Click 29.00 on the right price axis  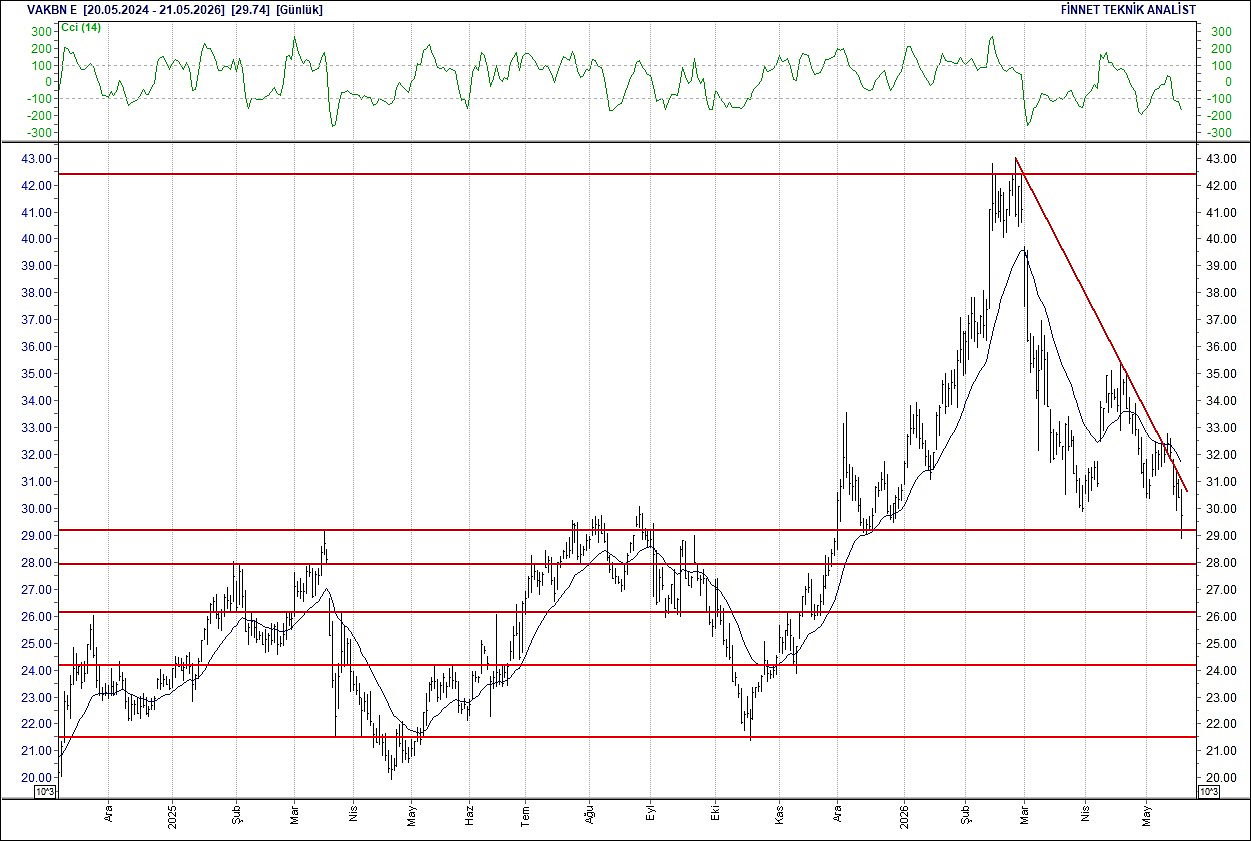tap(1219, 536)
